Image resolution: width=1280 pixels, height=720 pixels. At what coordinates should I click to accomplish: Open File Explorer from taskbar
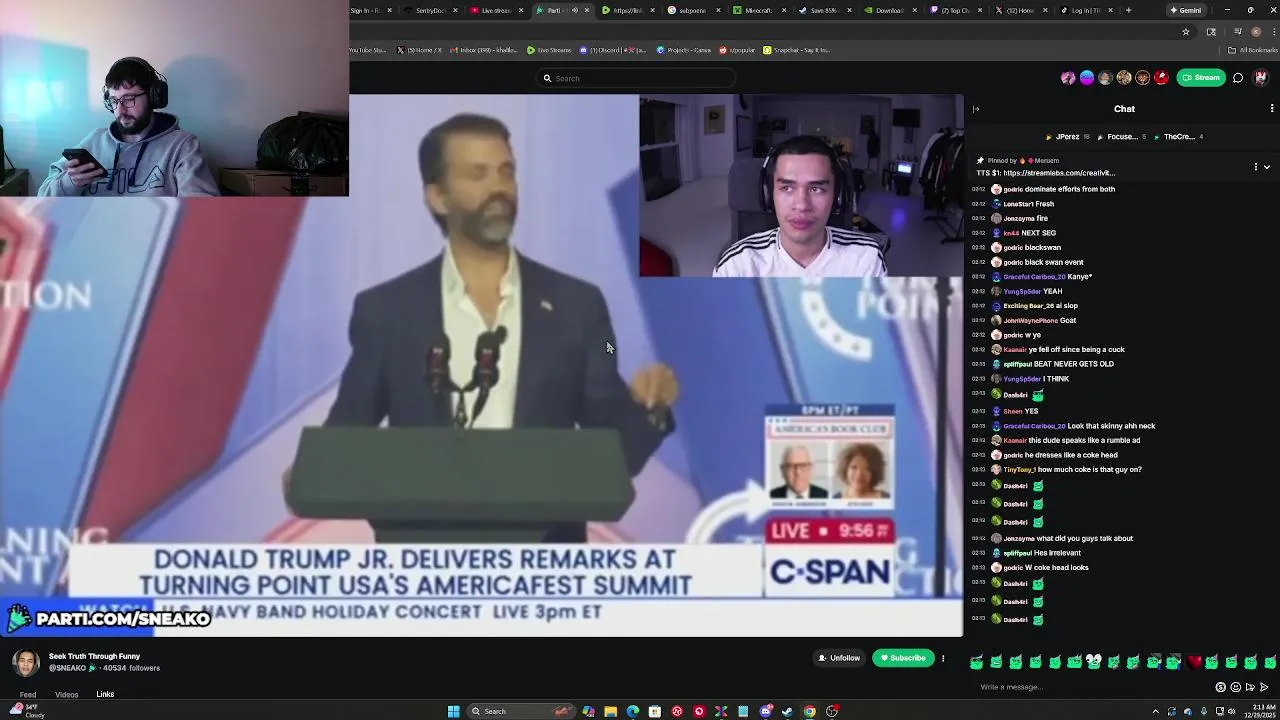(x=610, y=711)
